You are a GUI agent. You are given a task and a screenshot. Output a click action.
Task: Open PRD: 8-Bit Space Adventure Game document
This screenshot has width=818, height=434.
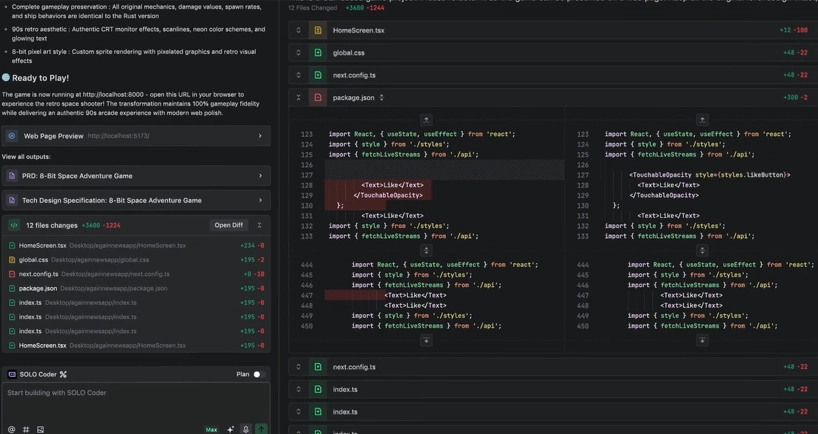[135, 176]
